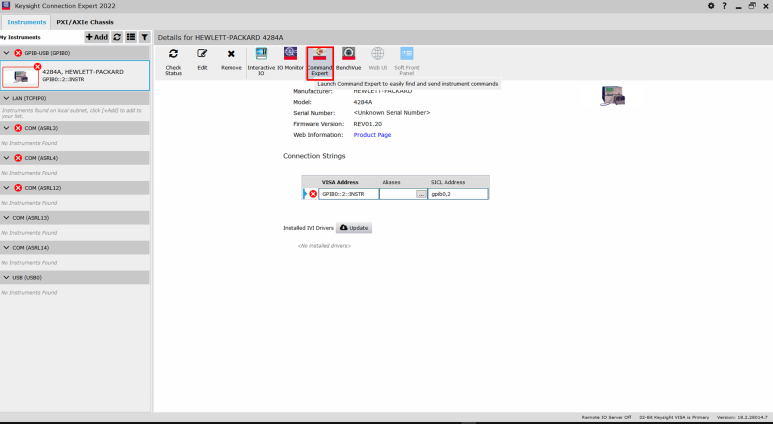Click the Check Status refresh icon
773x424 pixels.
[x=173, y=54]
